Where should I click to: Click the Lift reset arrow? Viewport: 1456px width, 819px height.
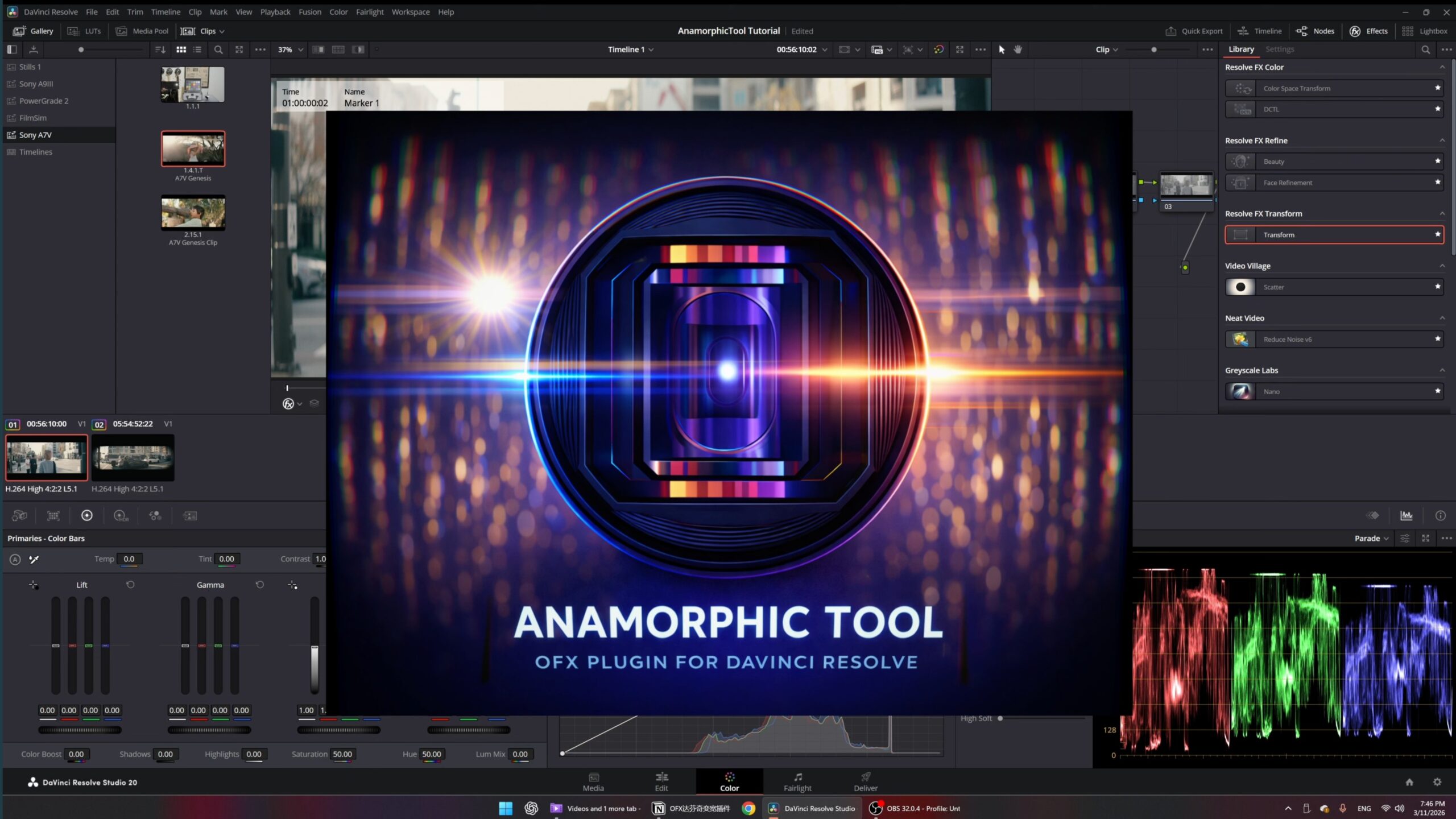click(130, 585)
